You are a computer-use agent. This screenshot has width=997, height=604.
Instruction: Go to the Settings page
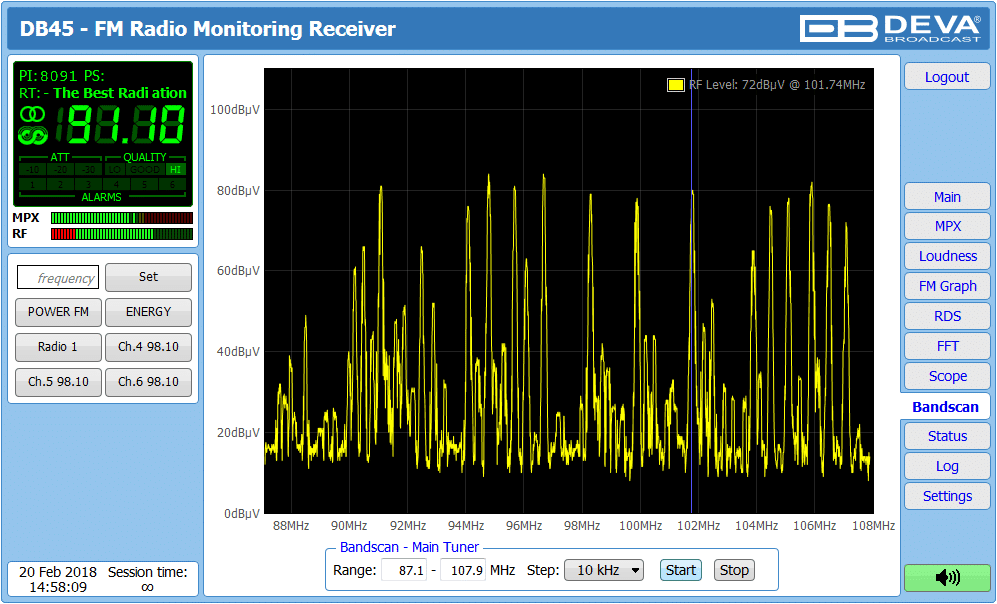(947, 496)
